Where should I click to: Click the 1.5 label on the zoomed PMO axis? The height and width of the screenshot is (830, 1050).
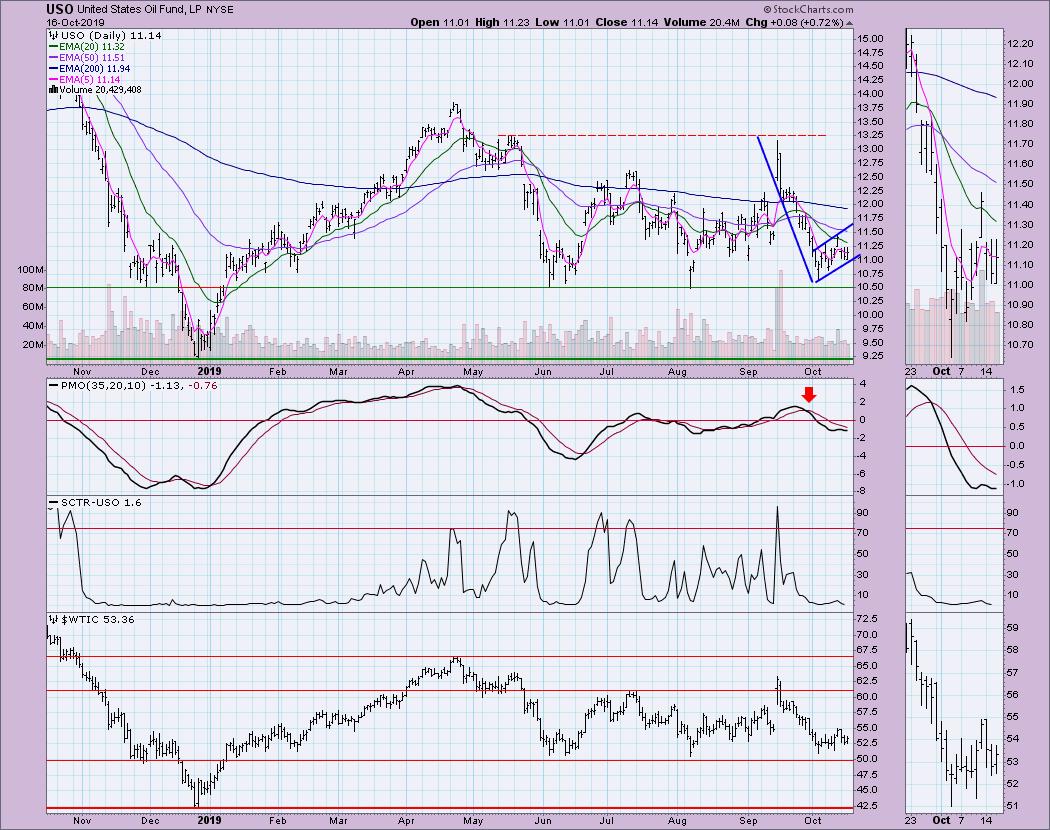coord(1017,389)
